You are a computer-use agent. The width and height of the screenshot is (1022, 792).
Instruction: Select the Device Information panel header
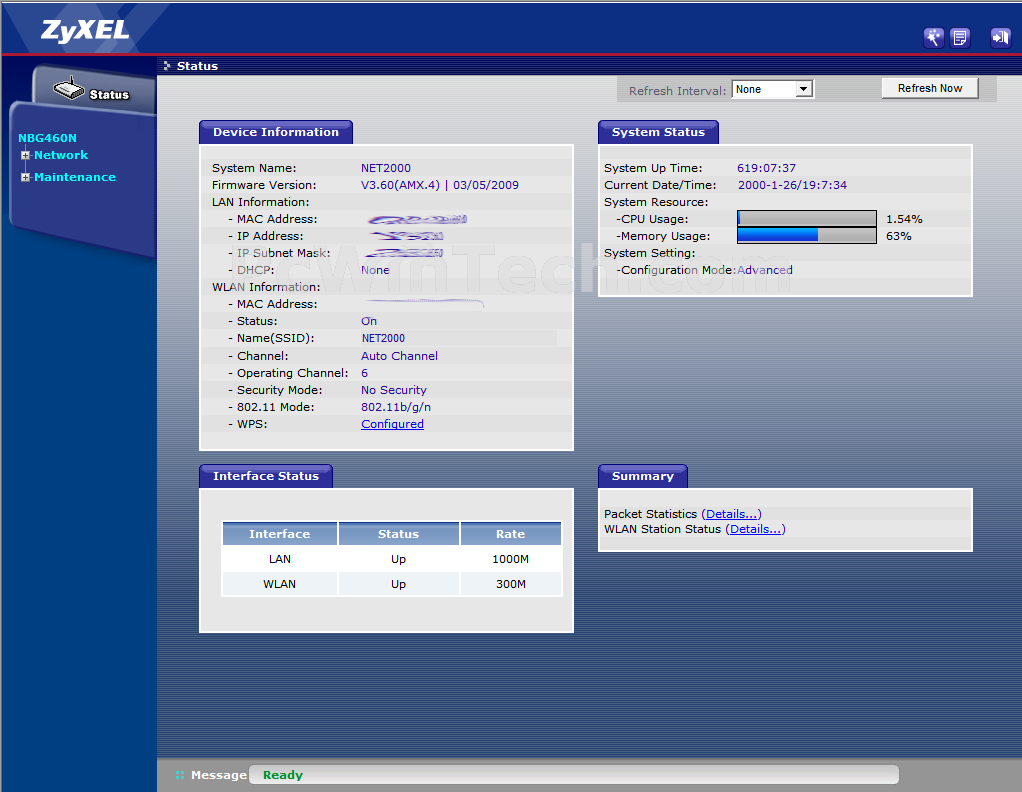point(276,132)
